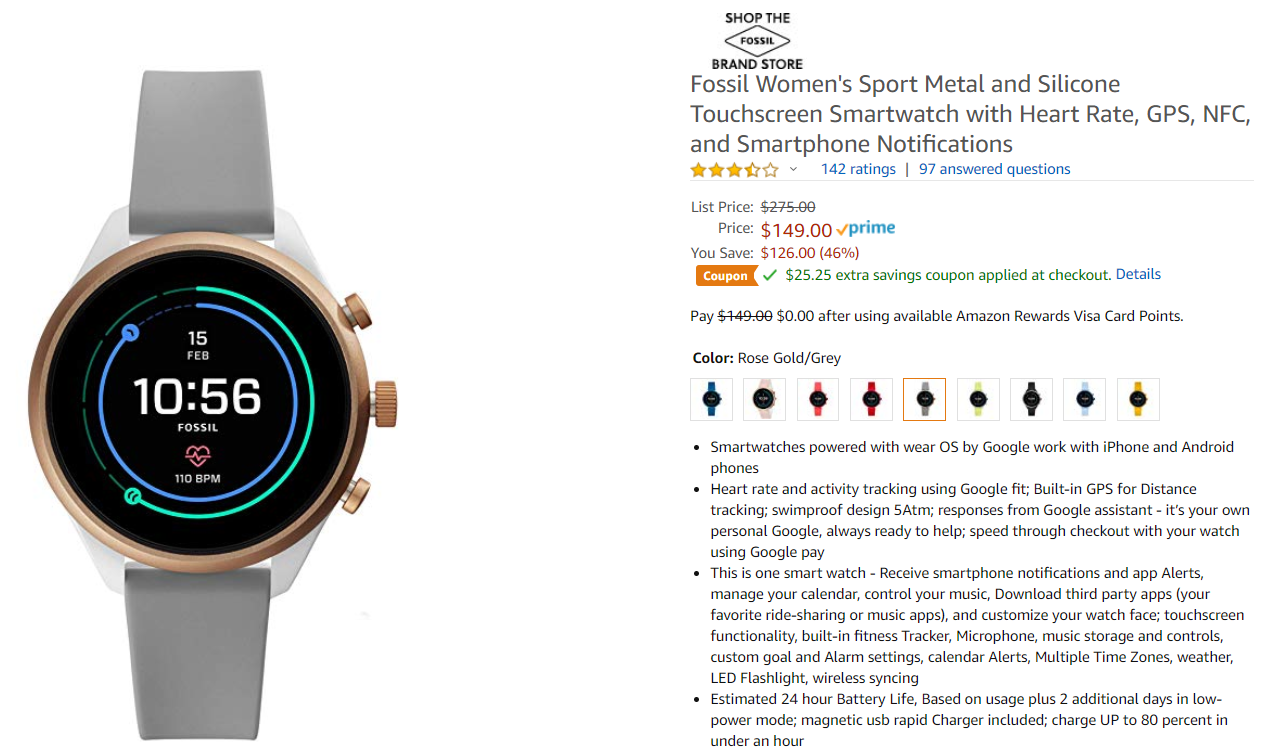1265x750 pixels.
Task: Click the Fossil smartwatch product title
Action: pos(970,114)
